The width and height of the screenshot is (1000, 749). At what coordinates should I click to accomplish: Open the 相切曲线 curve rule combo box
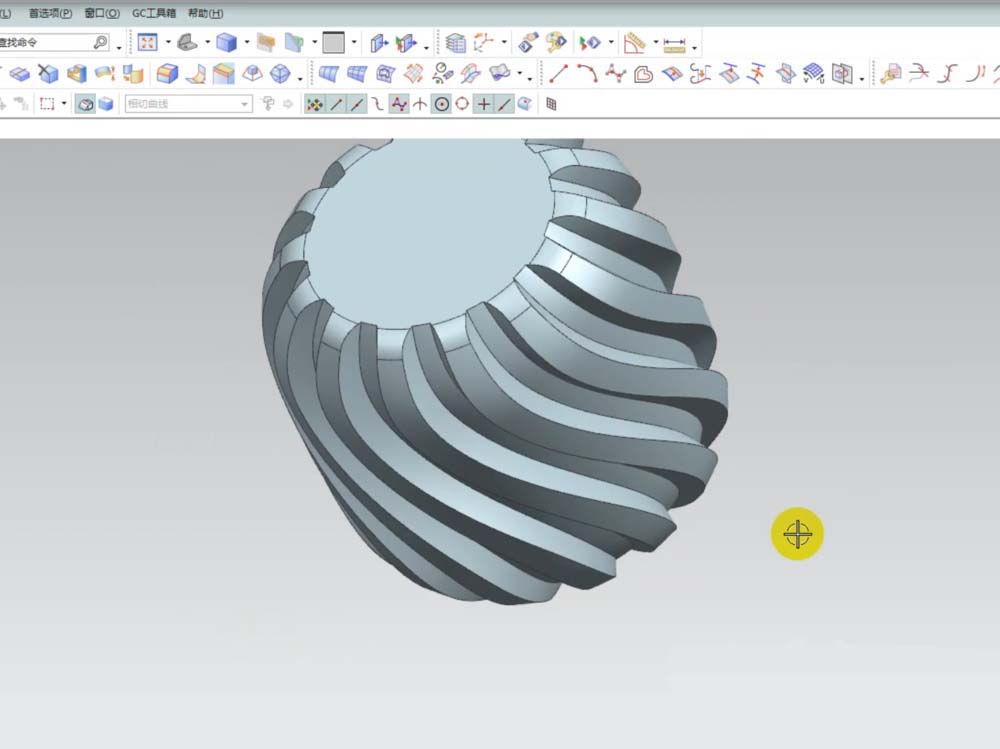[189, 104]
